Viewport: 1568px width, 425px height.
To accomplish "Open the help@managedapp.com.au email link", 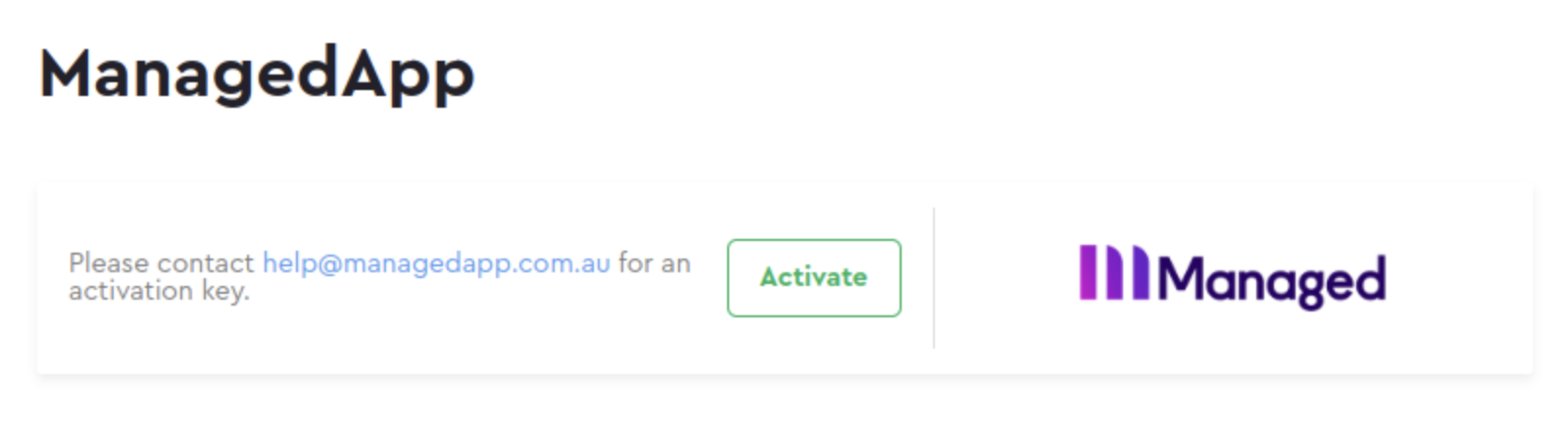I will 436,263.
